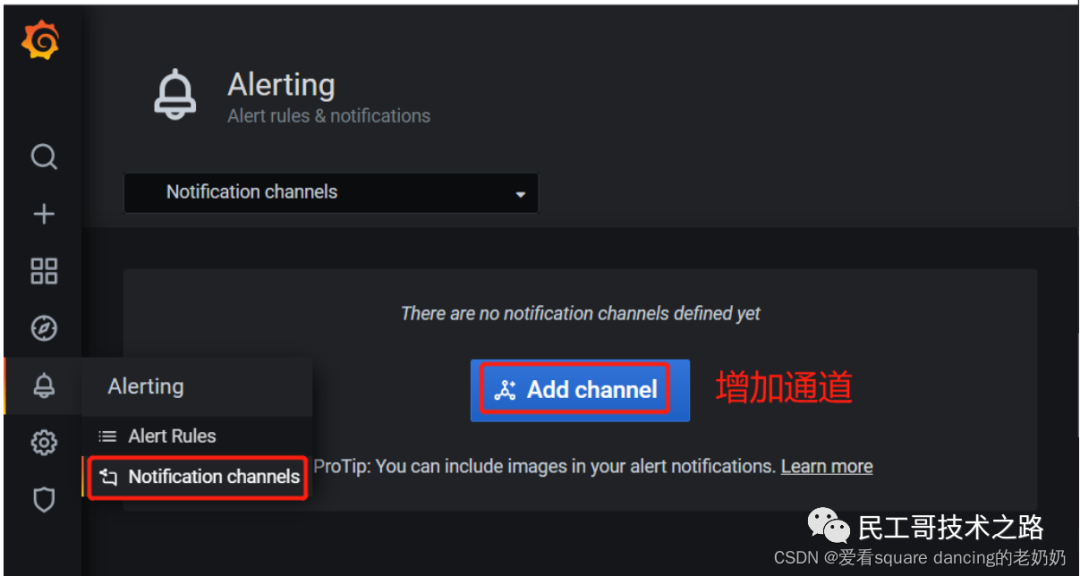The height and width of the screenshot is (576, 1080).
Task: Click the ProTip text about alert images
Action: tap(545, 466)
